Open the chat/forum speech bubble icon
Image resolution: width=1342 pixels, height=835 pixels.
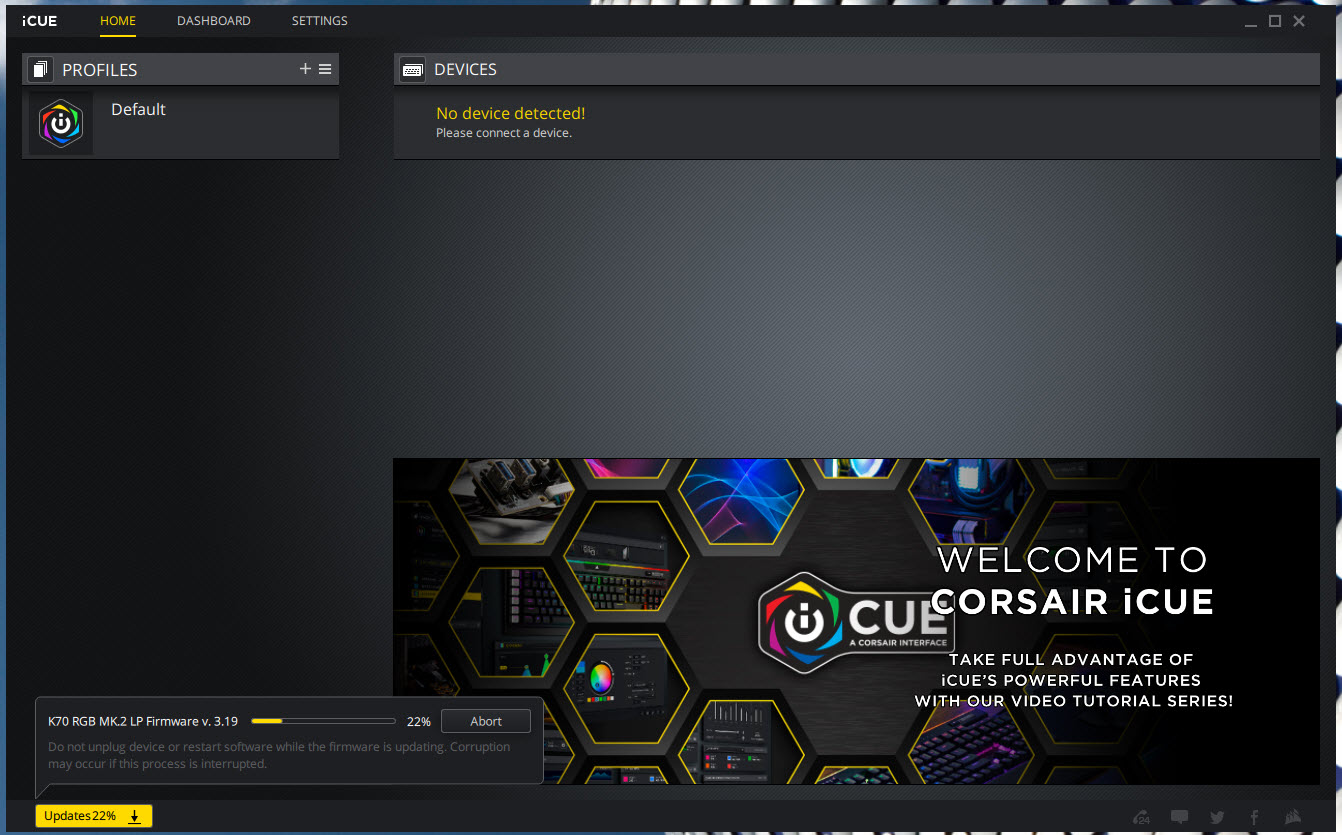point(1180,817)
